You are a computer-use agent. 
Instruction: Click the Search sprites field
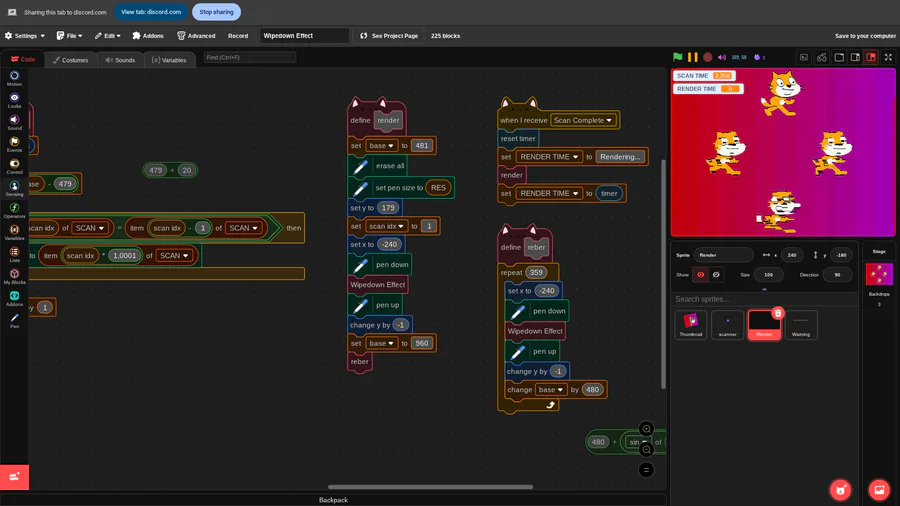[x=765, y=299]
